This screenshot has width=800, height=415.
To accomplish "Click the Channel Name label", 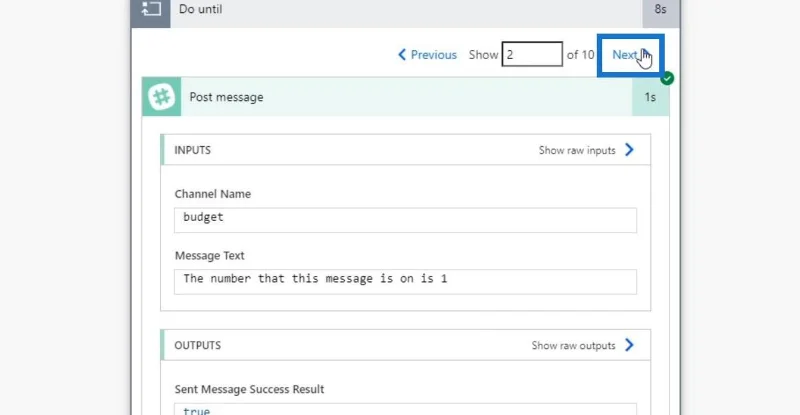I will pos(213,194).
